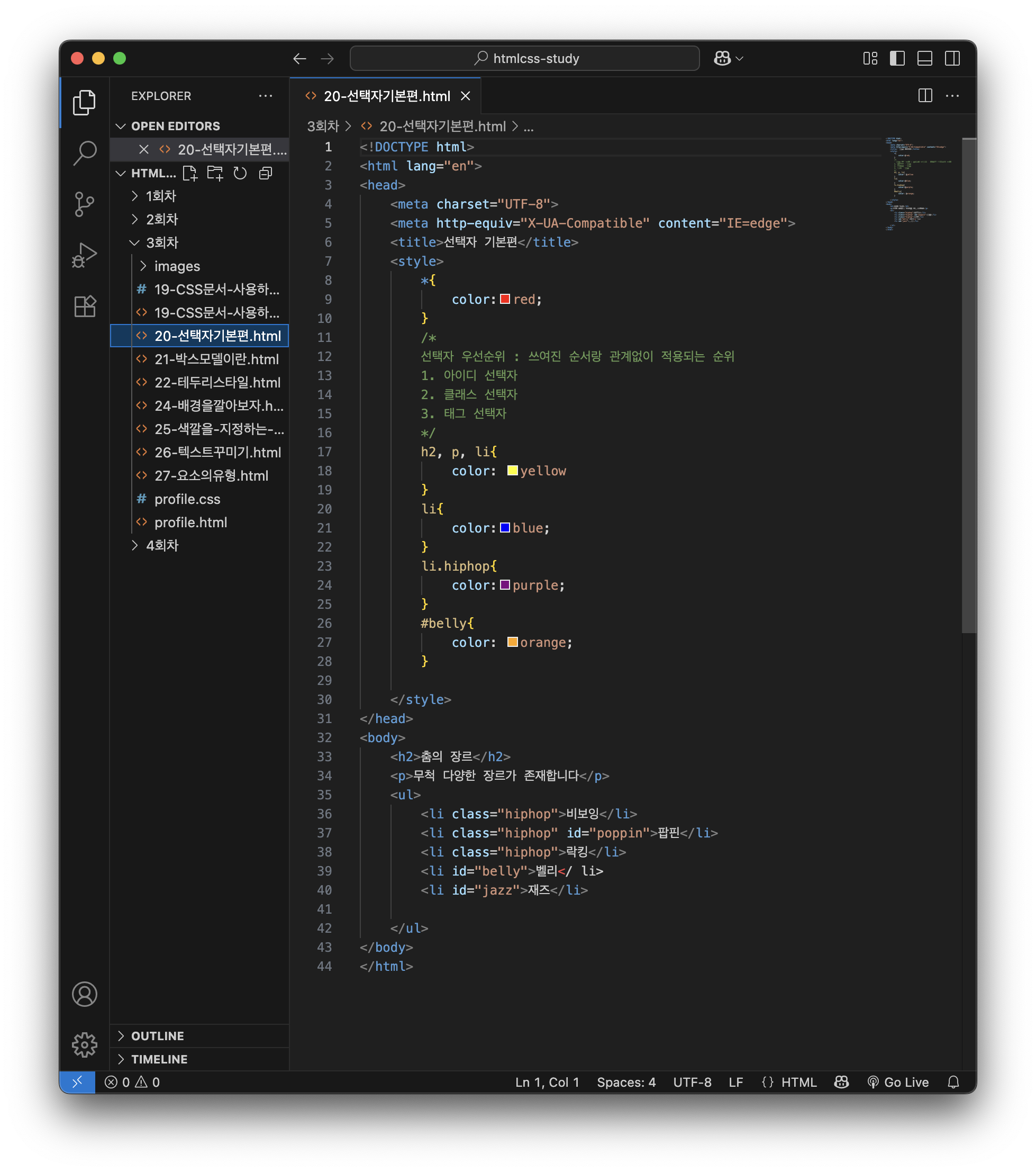Select the 20-선택자기본편.html editor tab
Image resolution: width=1036 pixels, height=1172 pixels.
coord(387,96)
